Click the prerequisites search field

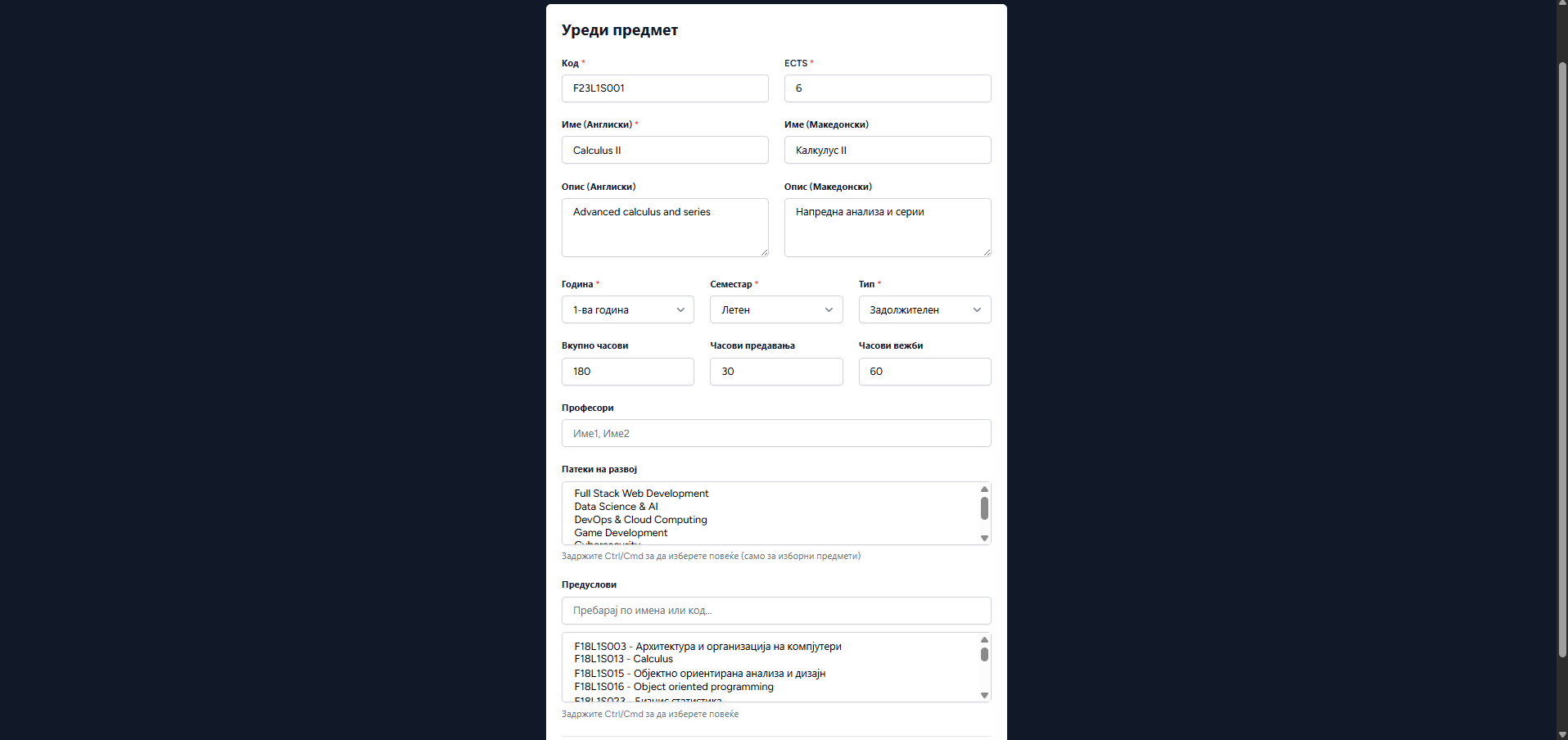[x=775, y=611]
